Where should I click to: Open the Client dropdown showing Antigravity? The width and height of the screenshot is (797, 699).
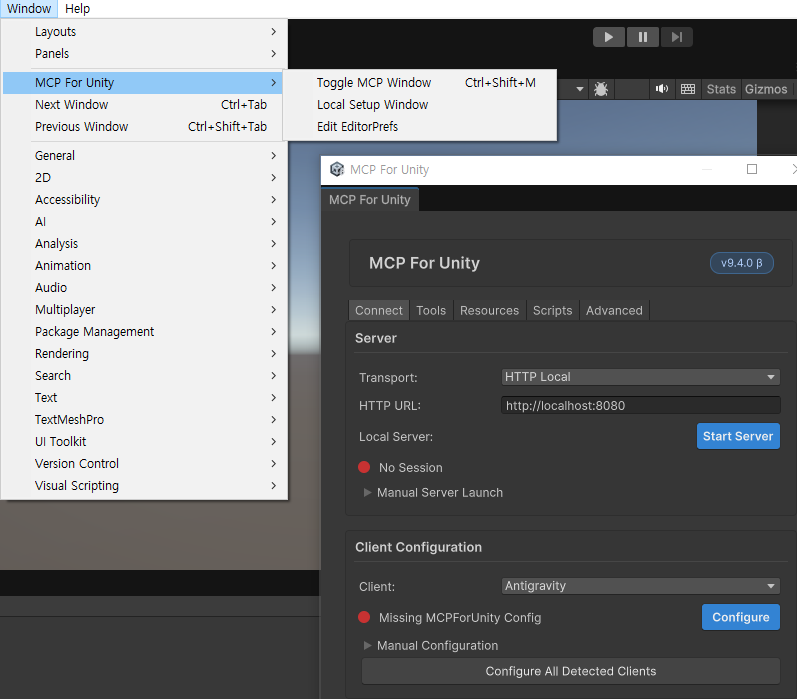tap(640, 586)
